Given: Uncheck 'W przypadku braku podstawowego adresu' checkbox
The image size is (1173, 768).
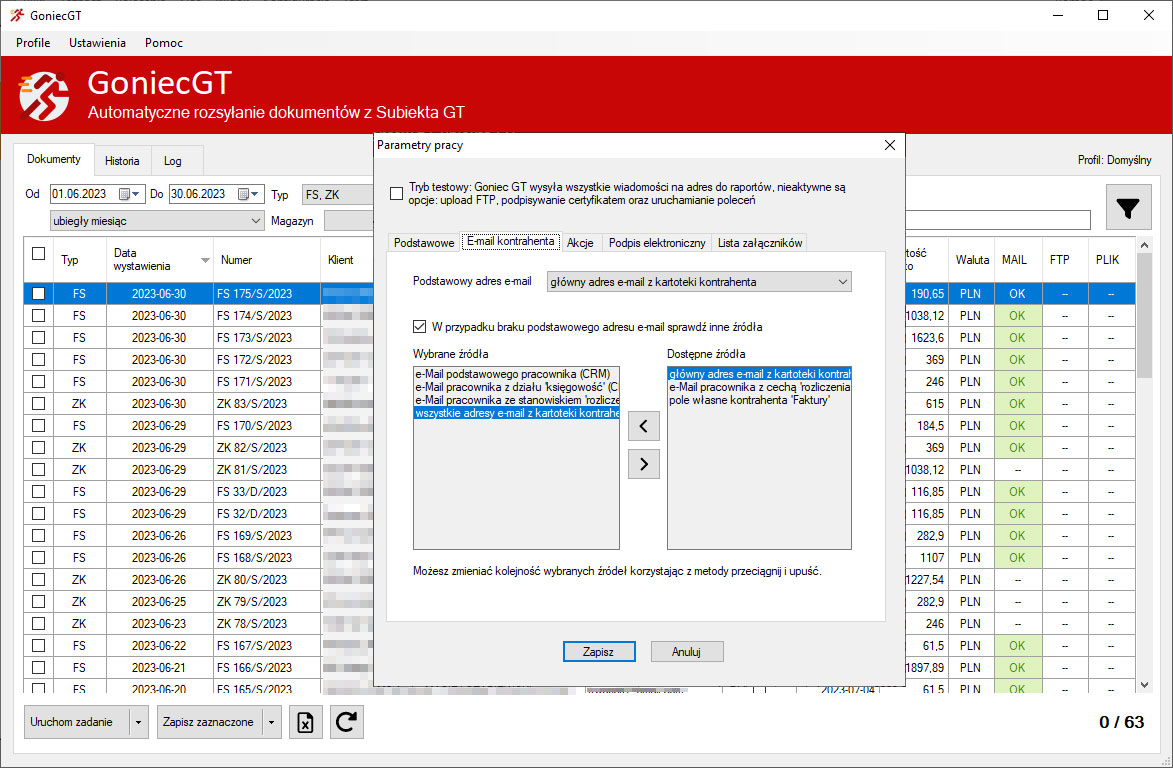Looking at the screenshot, I should click(x=420, y=327).
